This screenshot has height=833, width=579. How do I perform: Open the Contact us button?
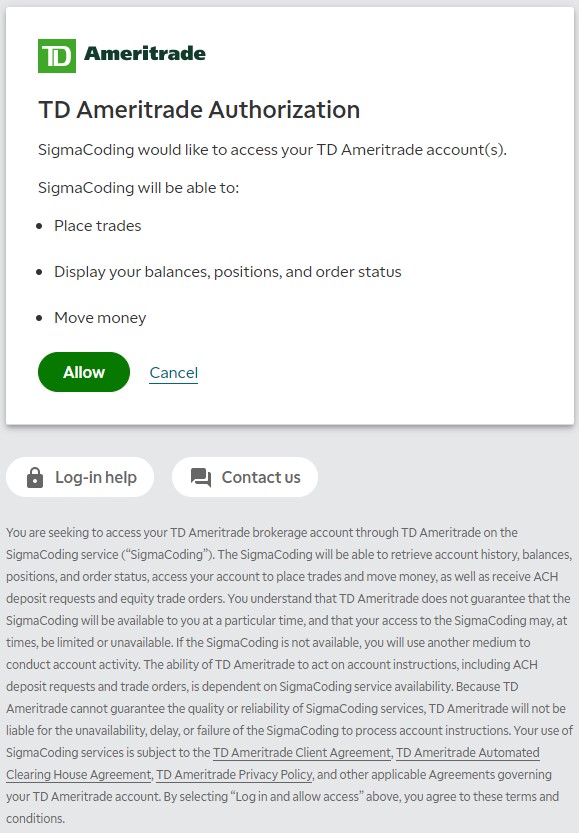point(245,477)
